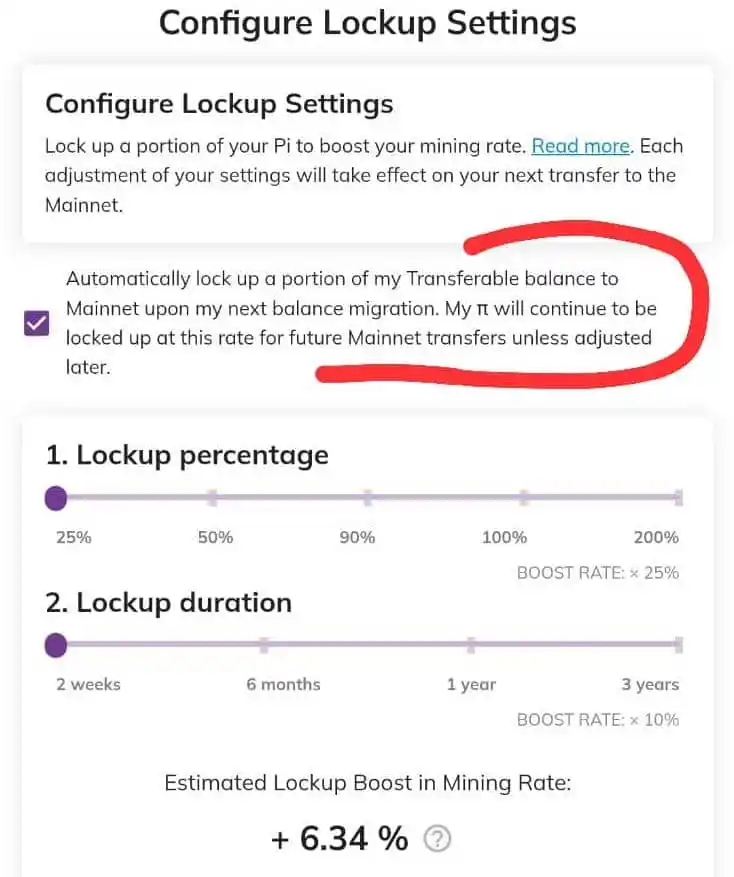Click the 2 weeks duration handle
Screen dimensions: 734x877
pyautogui.click(x=56, y=645)
